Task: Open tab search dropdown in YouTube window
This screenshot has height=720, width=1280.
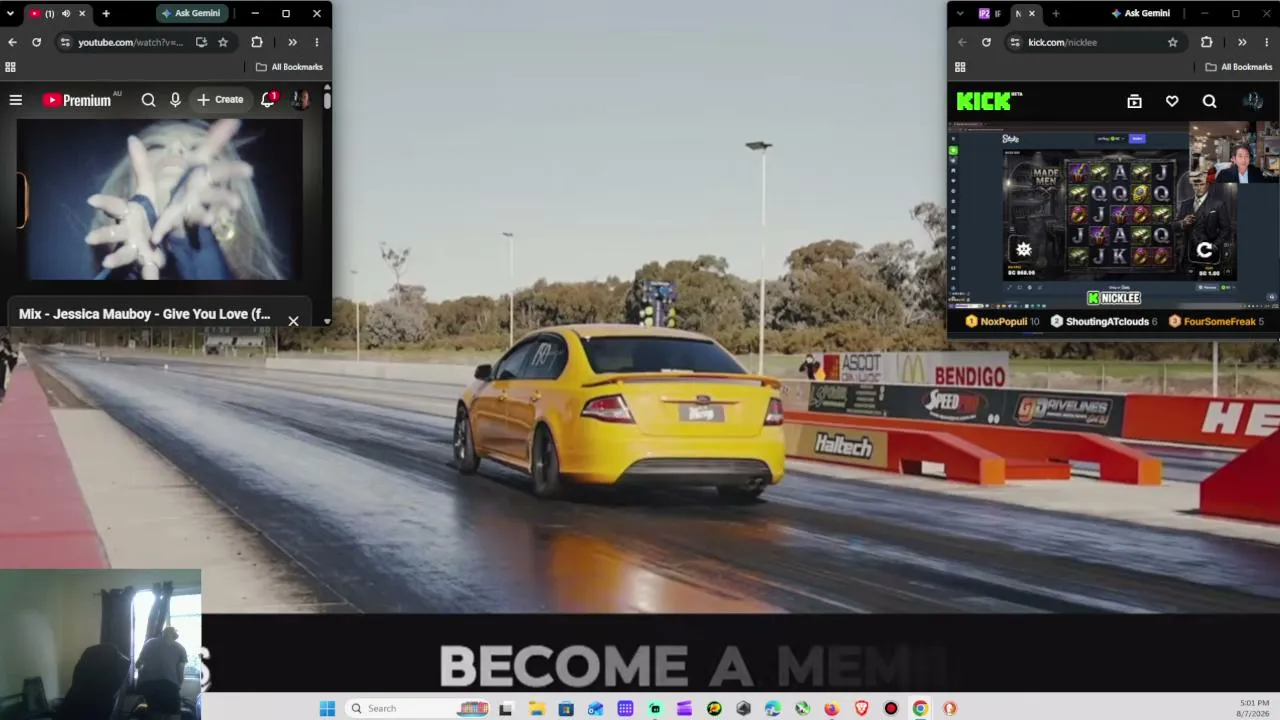Action: tap(10, 13)
